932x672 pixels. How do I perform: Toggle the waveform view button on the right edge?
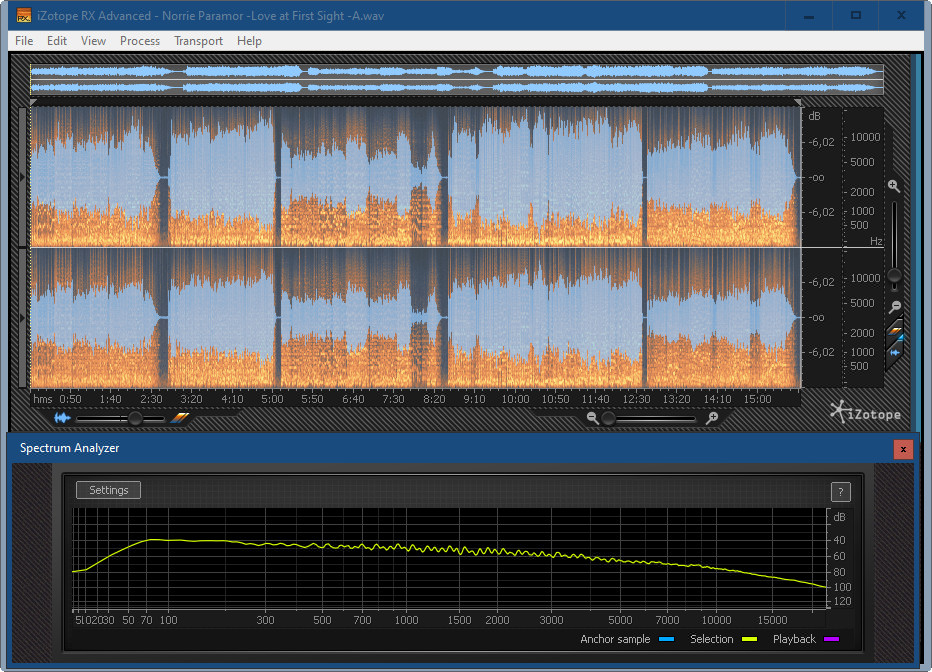(895, 351)
